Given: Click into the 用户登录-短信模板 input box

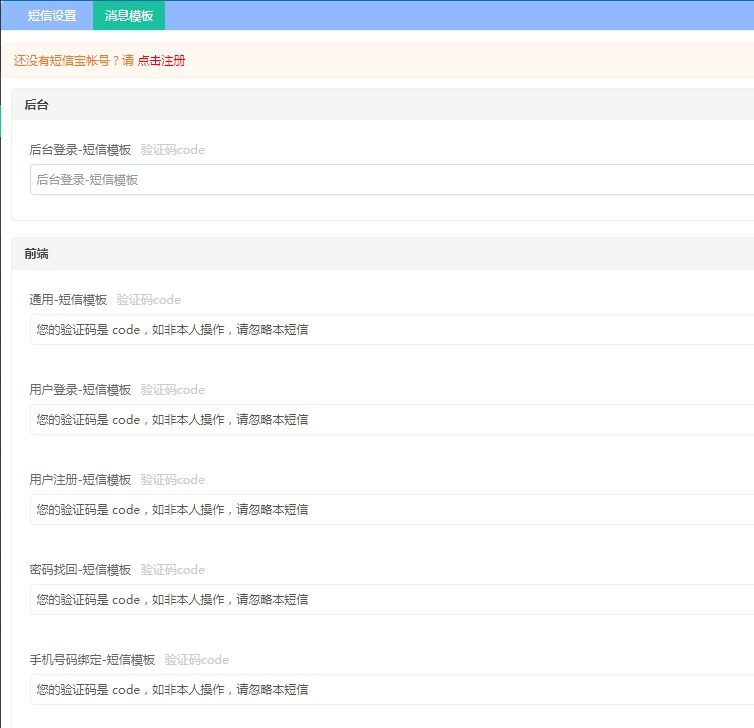Looking at the screenshot, I should (x=390, y=420).
